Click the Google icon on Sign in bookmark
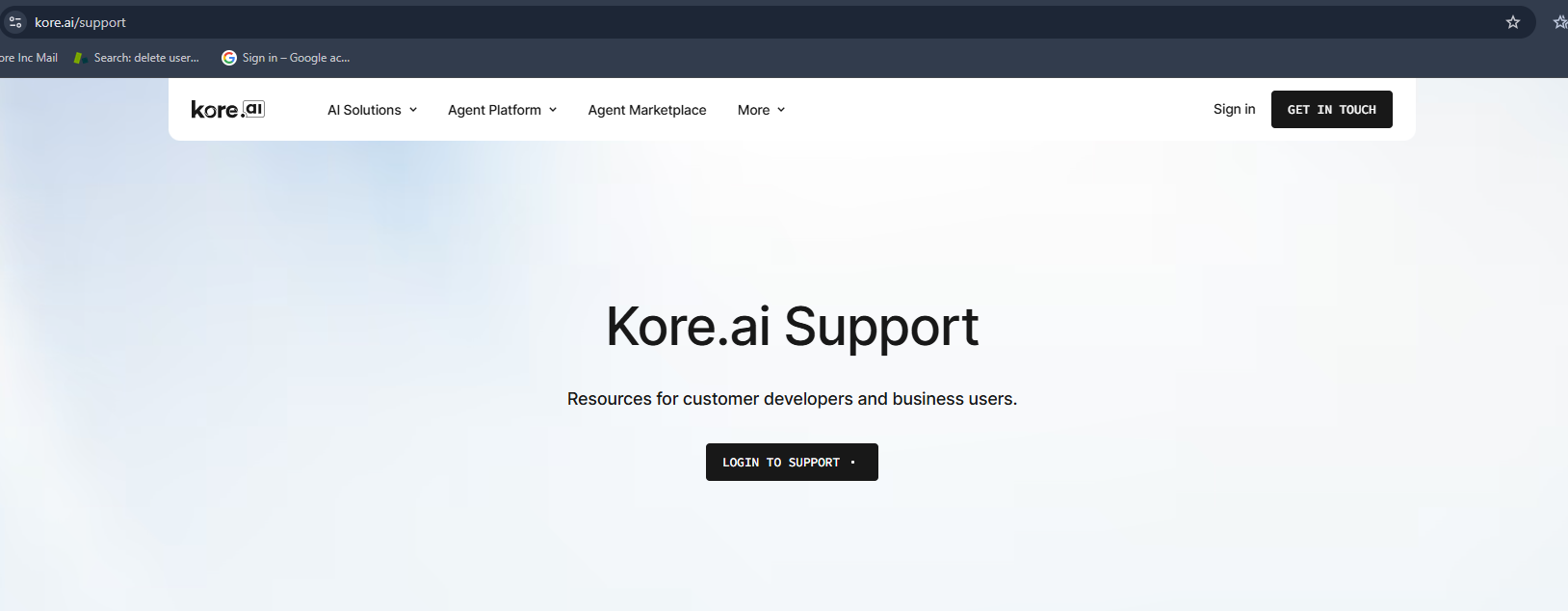 [229, 58]
